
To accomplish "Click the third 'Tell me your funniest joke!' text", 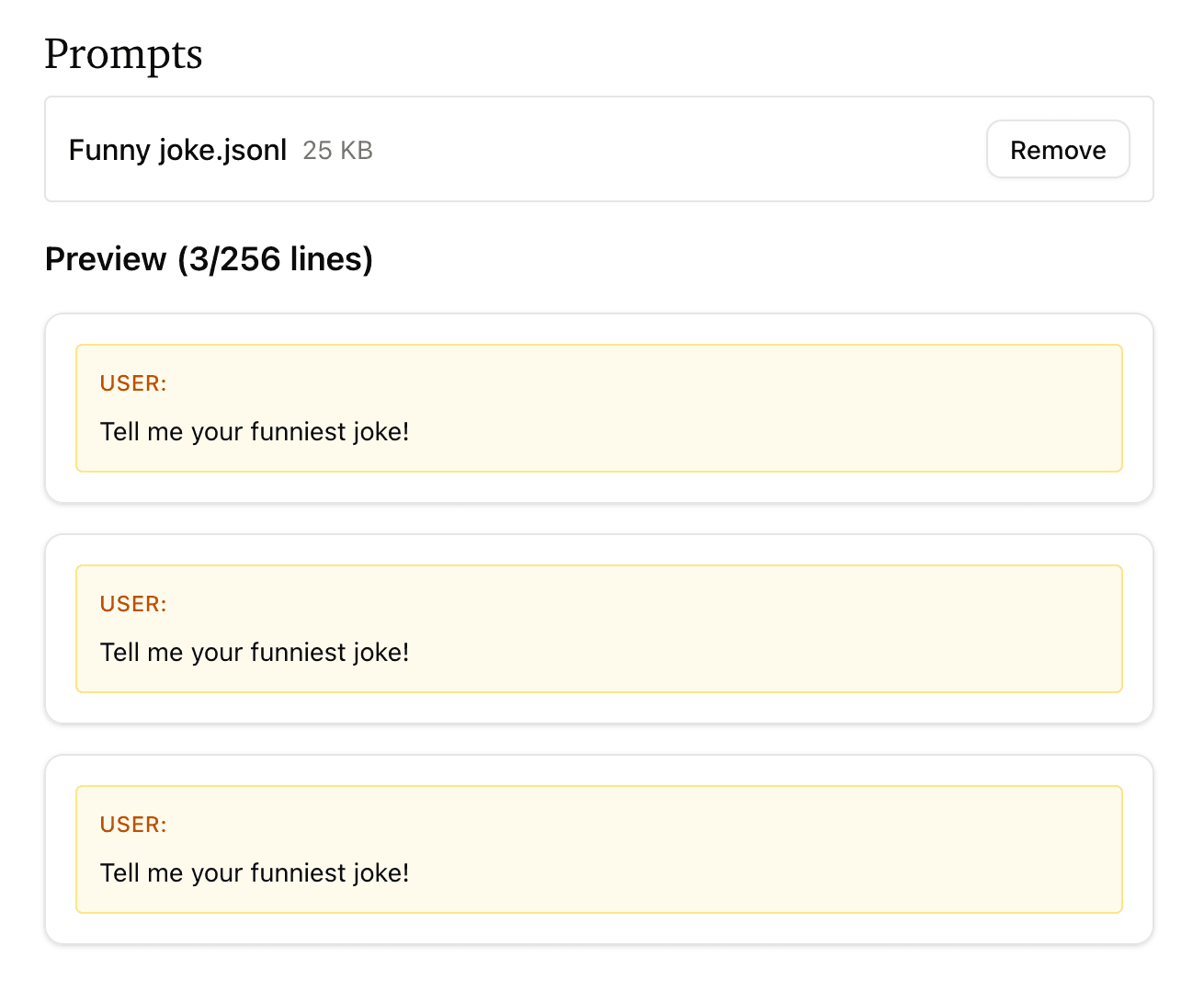I will (255, 873).
